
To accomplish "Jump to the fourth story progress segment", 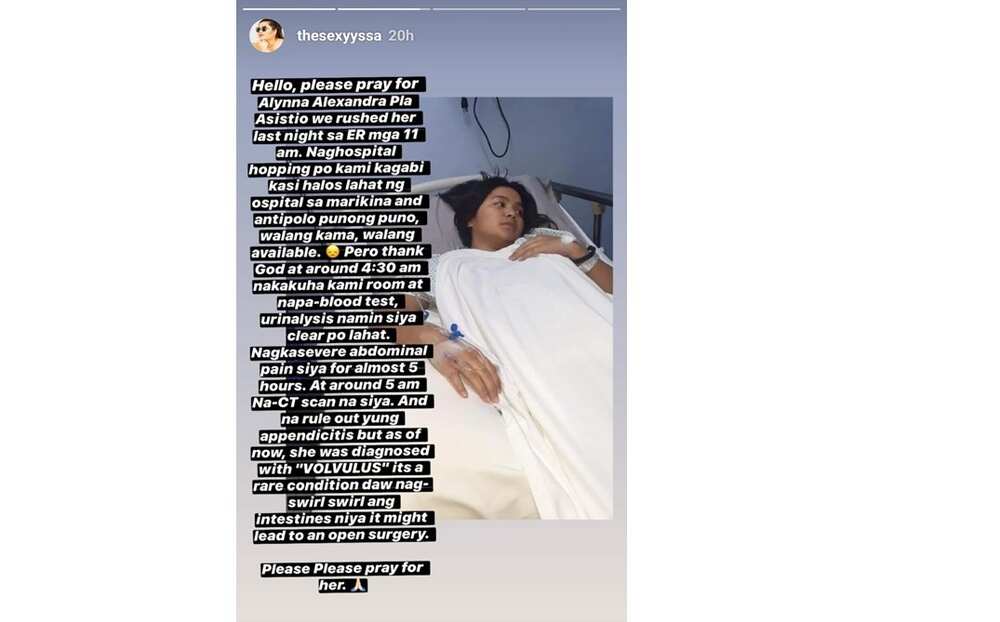I will [x=574, y=9].
